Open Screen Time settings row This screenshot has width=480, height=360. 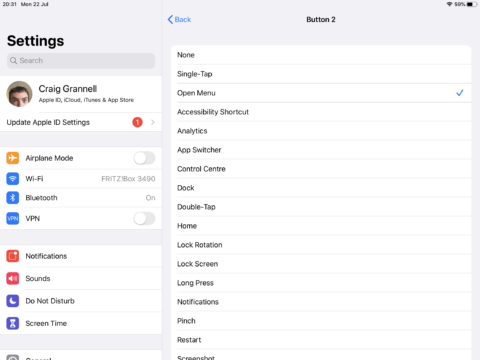pos(81,323)
